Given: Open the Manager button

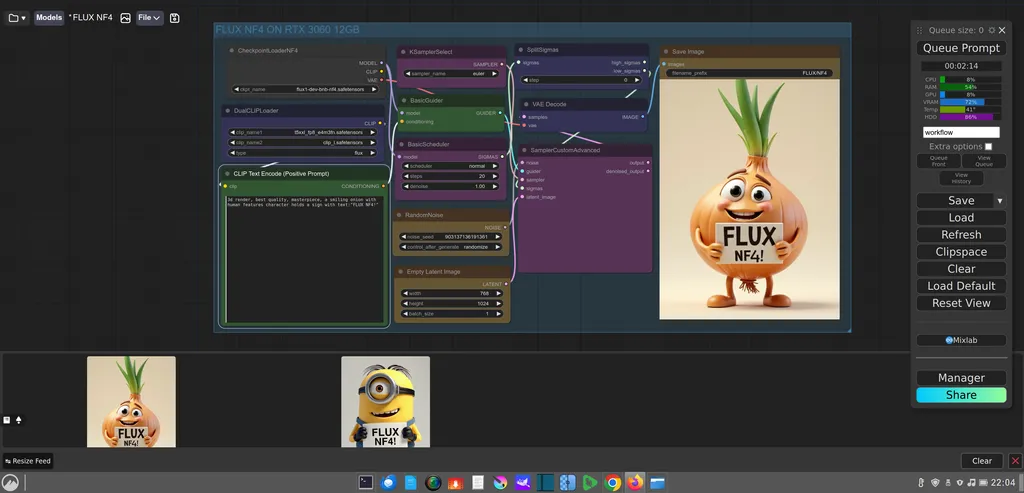Looking at the screenshot, I should [x=961, y=377].
